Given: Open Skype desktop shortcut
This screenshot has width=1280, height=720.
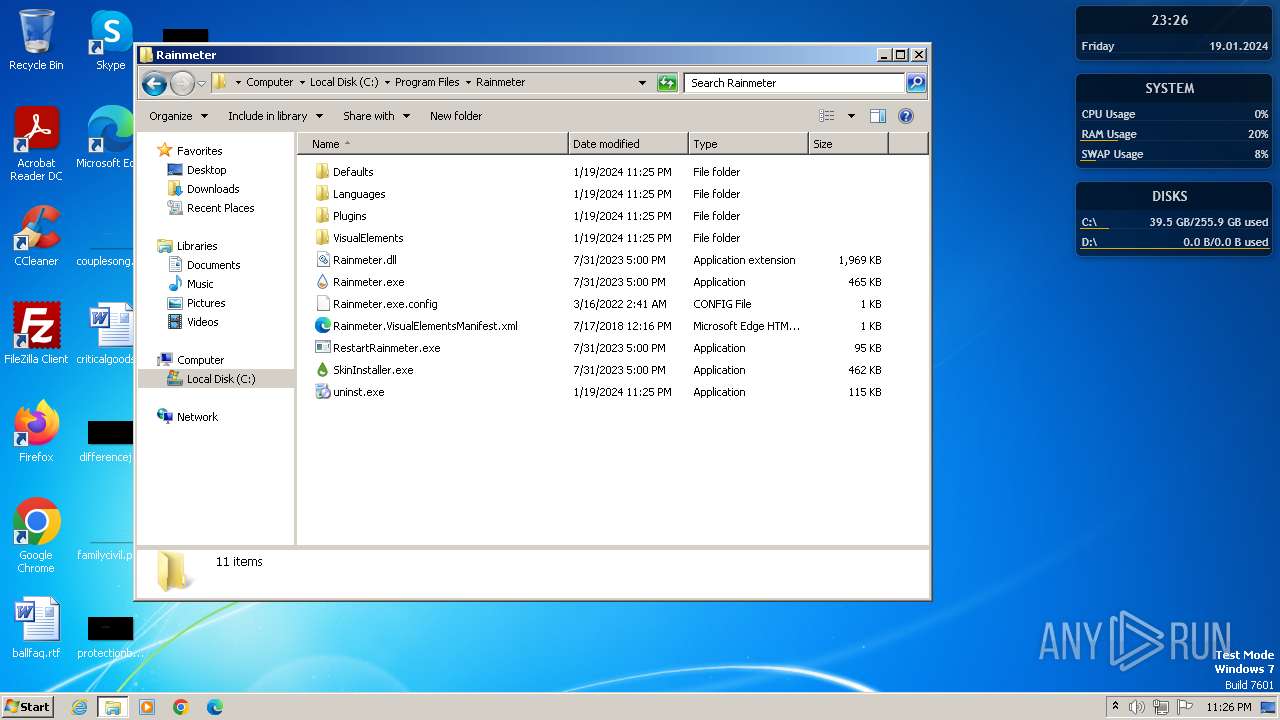Looking at the screenshot, I should (110, 40).
